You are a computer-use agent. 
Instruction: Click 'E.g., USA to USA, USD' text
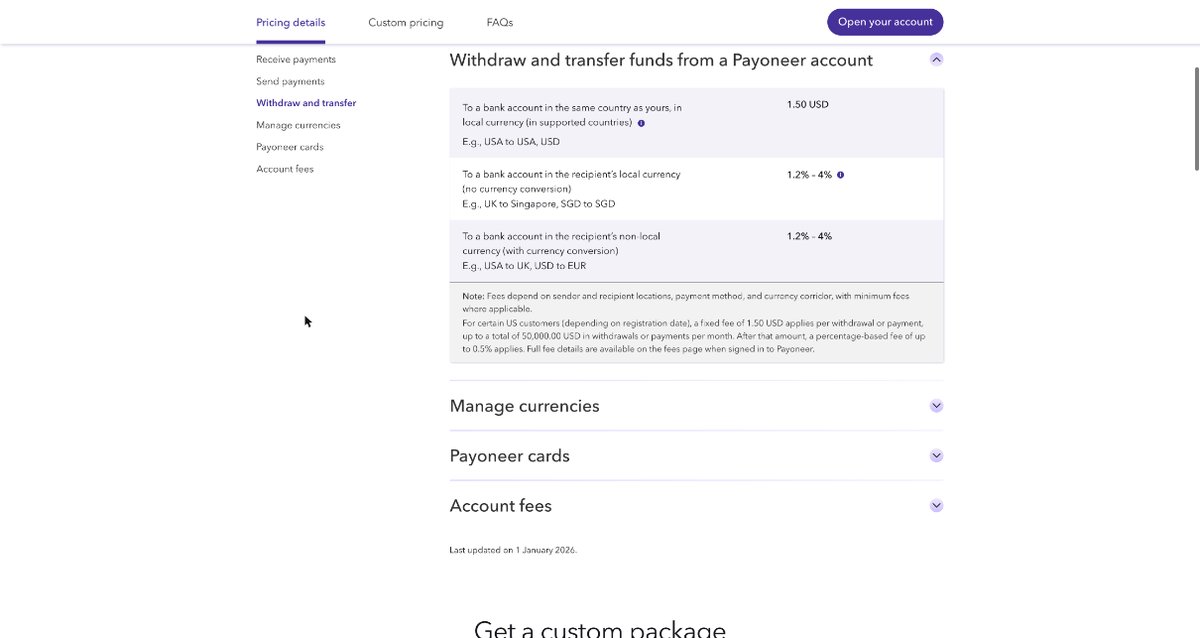pos(511,142)
